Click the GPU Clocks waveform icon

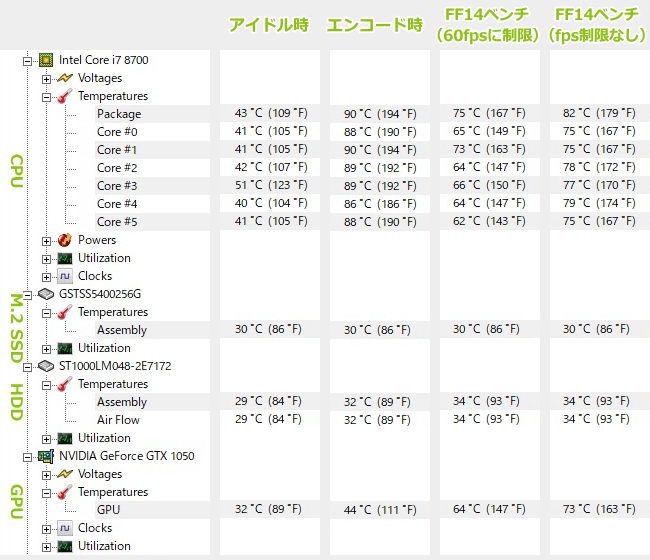65,528
